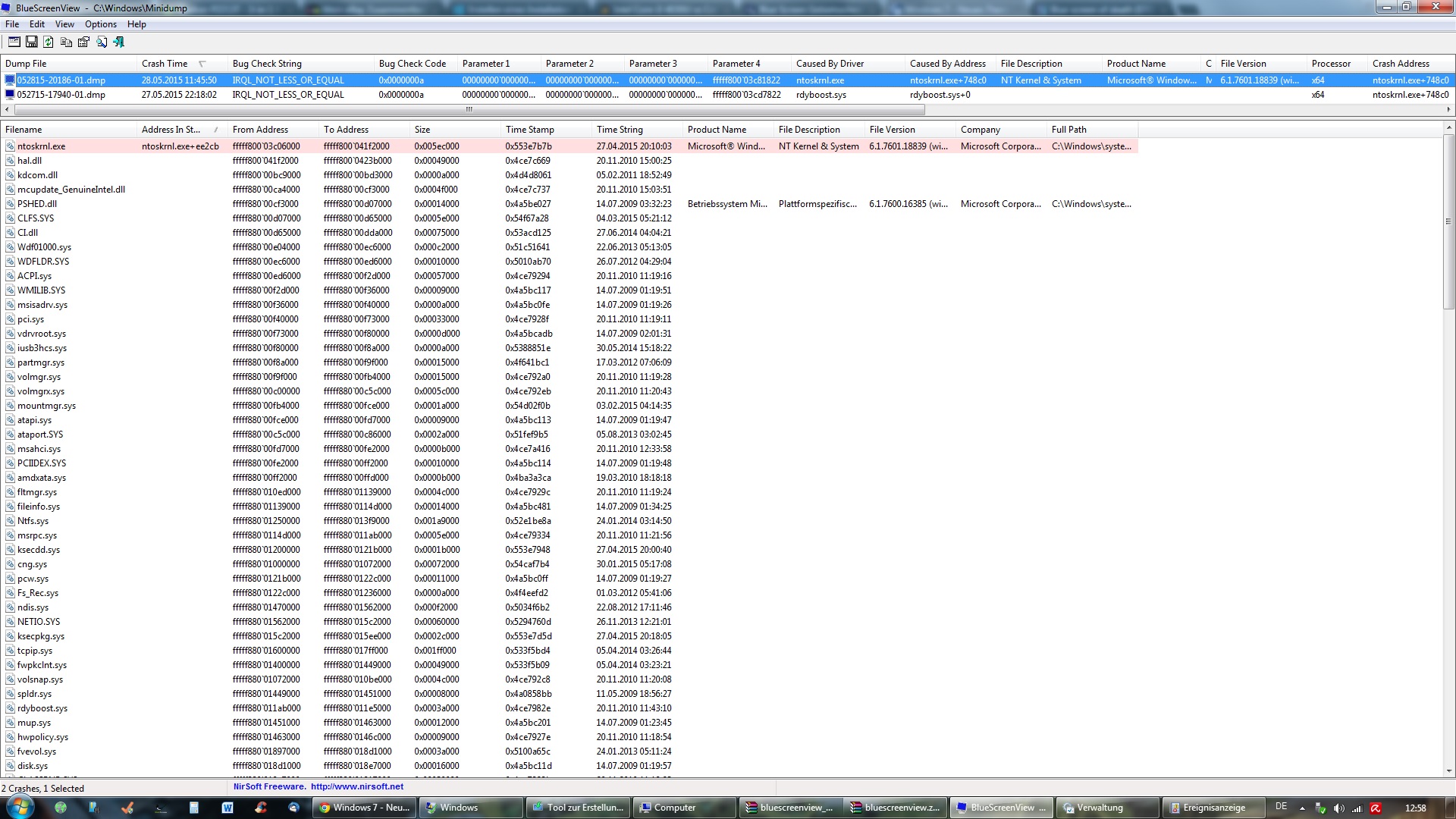Image resolution: width=1456 pixels, height=819 pixels.
Task: Click the Properties toolbar icon
Action: [x=83, y=42]
